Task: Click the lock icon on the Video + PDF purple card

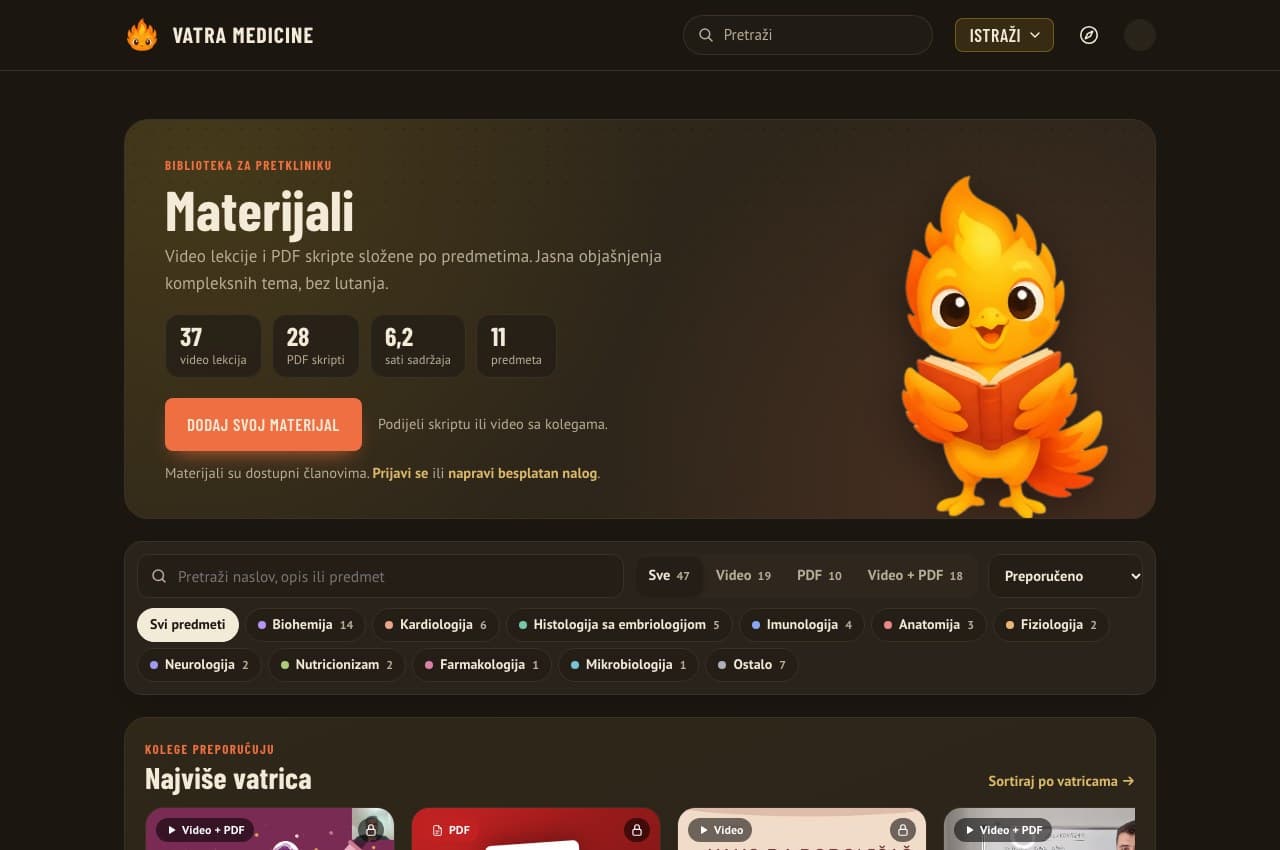Action: coord(371,830)
